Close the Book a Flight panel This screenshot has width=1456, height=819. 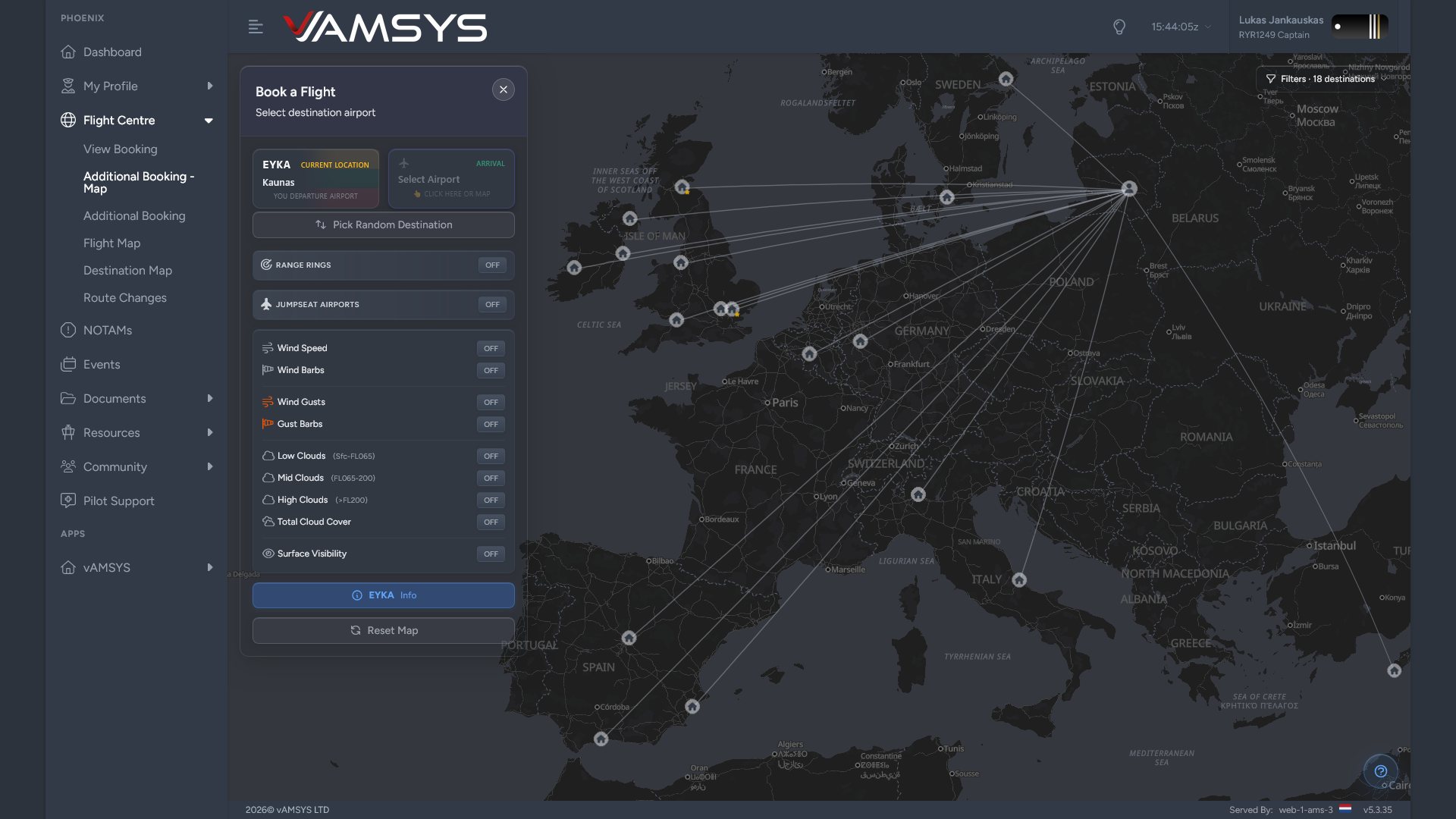tap(503, 89)
